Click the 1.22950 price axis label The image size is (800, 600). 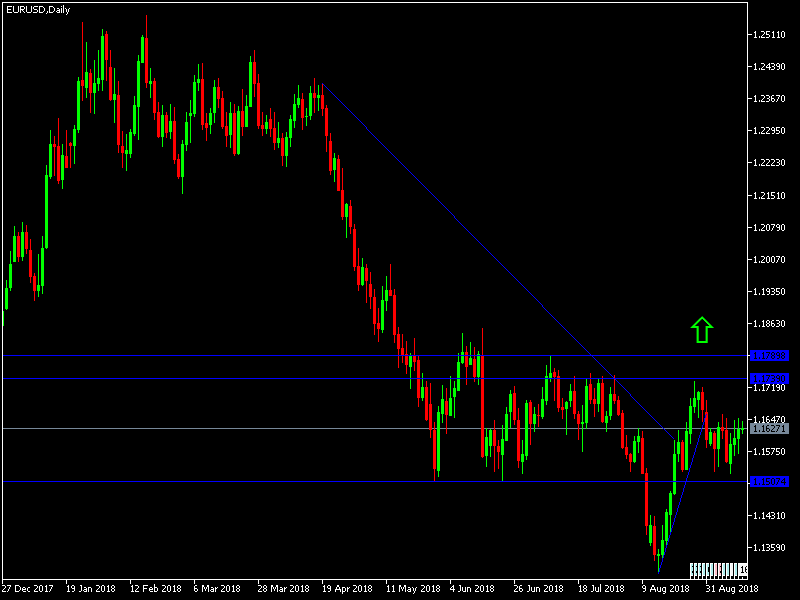coord(769,131)
